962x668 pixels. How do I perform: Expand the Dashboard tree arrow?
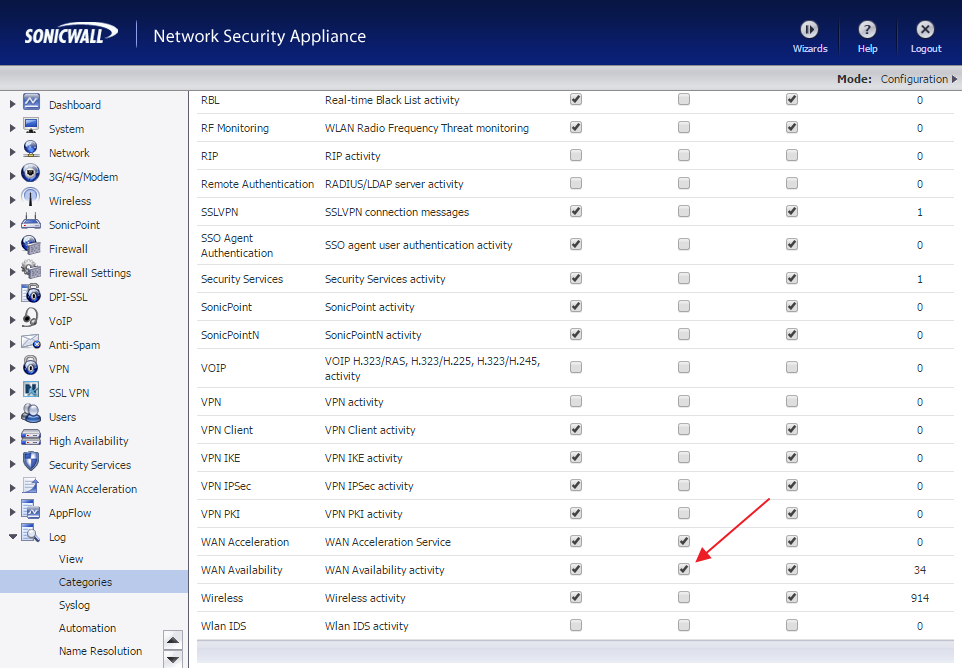[12, 104]
